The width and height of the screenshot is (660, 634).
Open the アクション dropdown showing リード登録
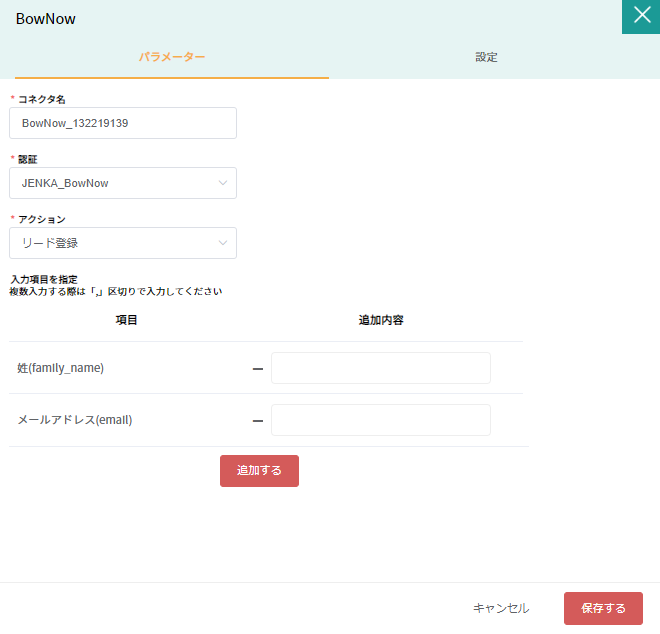point(123,243)
